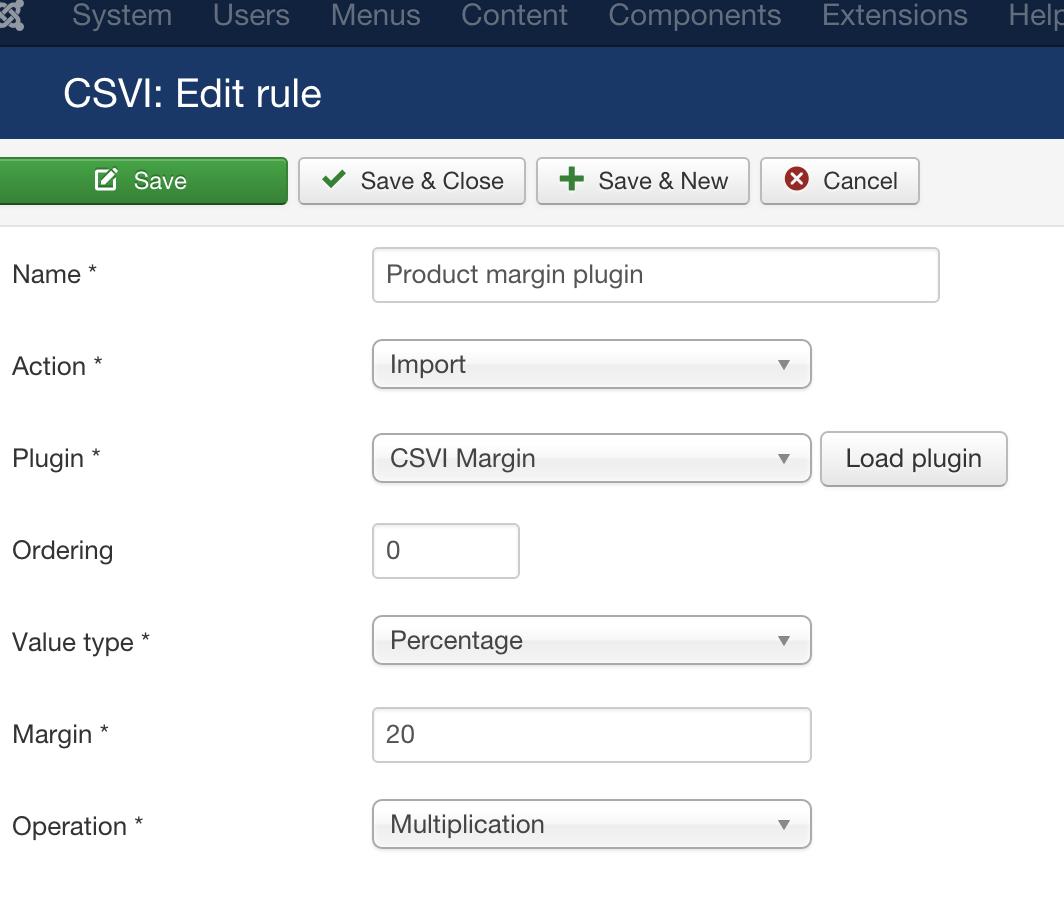Click the Save & New button
Viewport: 1064px width, 899px height.
pos(643,181)
